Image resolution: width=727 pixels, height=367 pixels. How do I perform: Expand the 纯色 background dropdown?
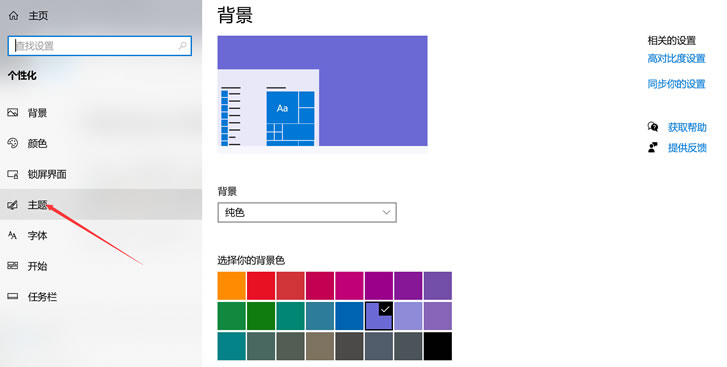307,212
